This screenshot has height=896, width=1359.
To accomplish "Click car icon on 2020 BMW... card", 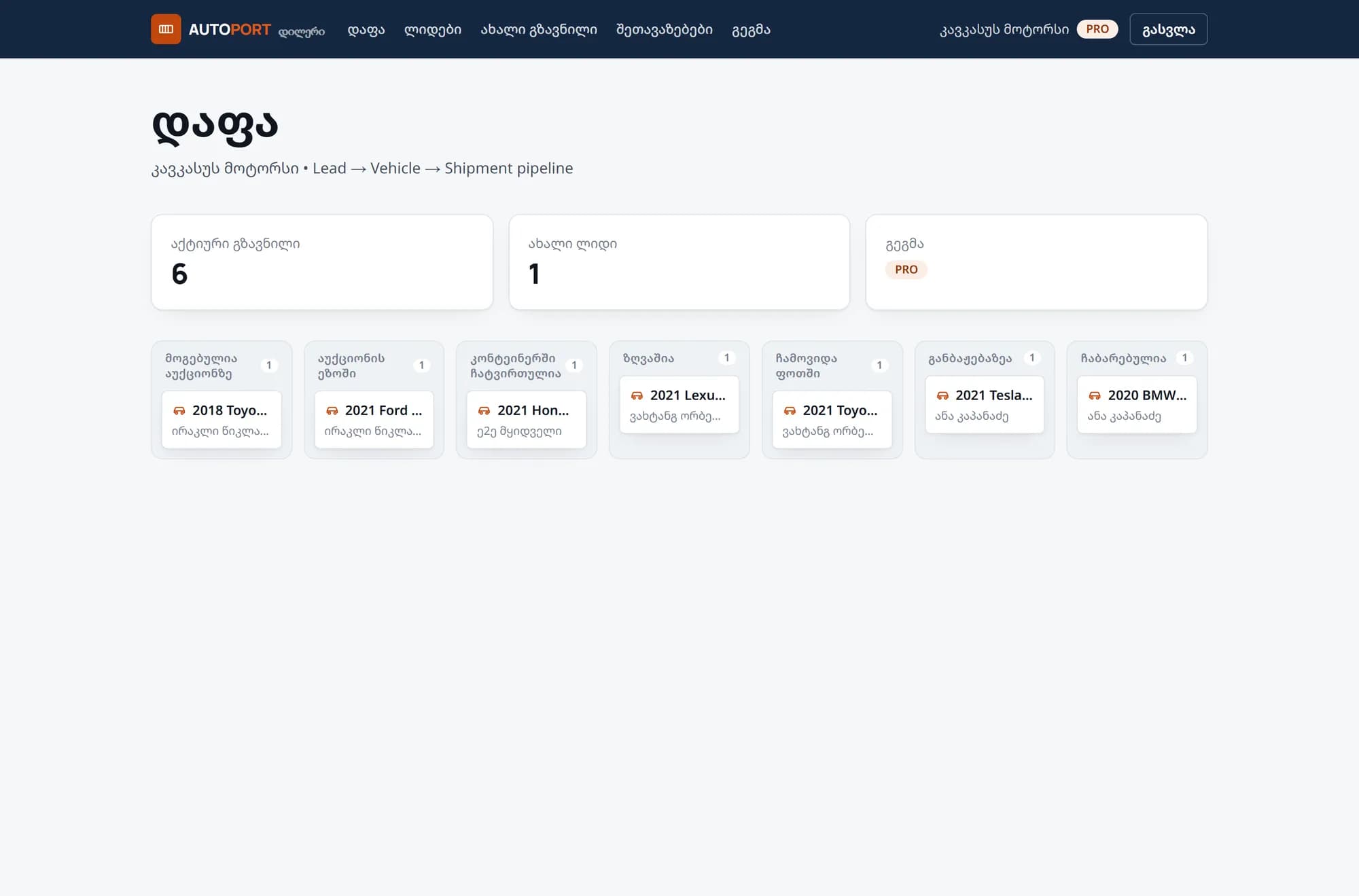I will pos(1095,395).
